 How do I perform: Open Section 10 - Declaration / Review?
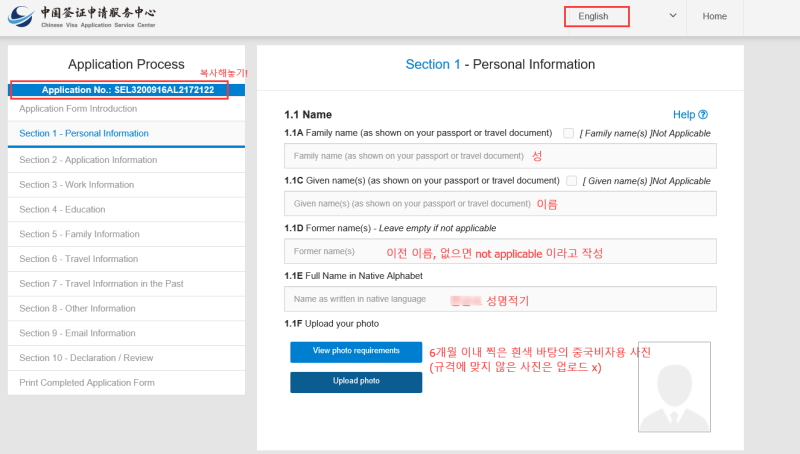click(x=127, y=358)
